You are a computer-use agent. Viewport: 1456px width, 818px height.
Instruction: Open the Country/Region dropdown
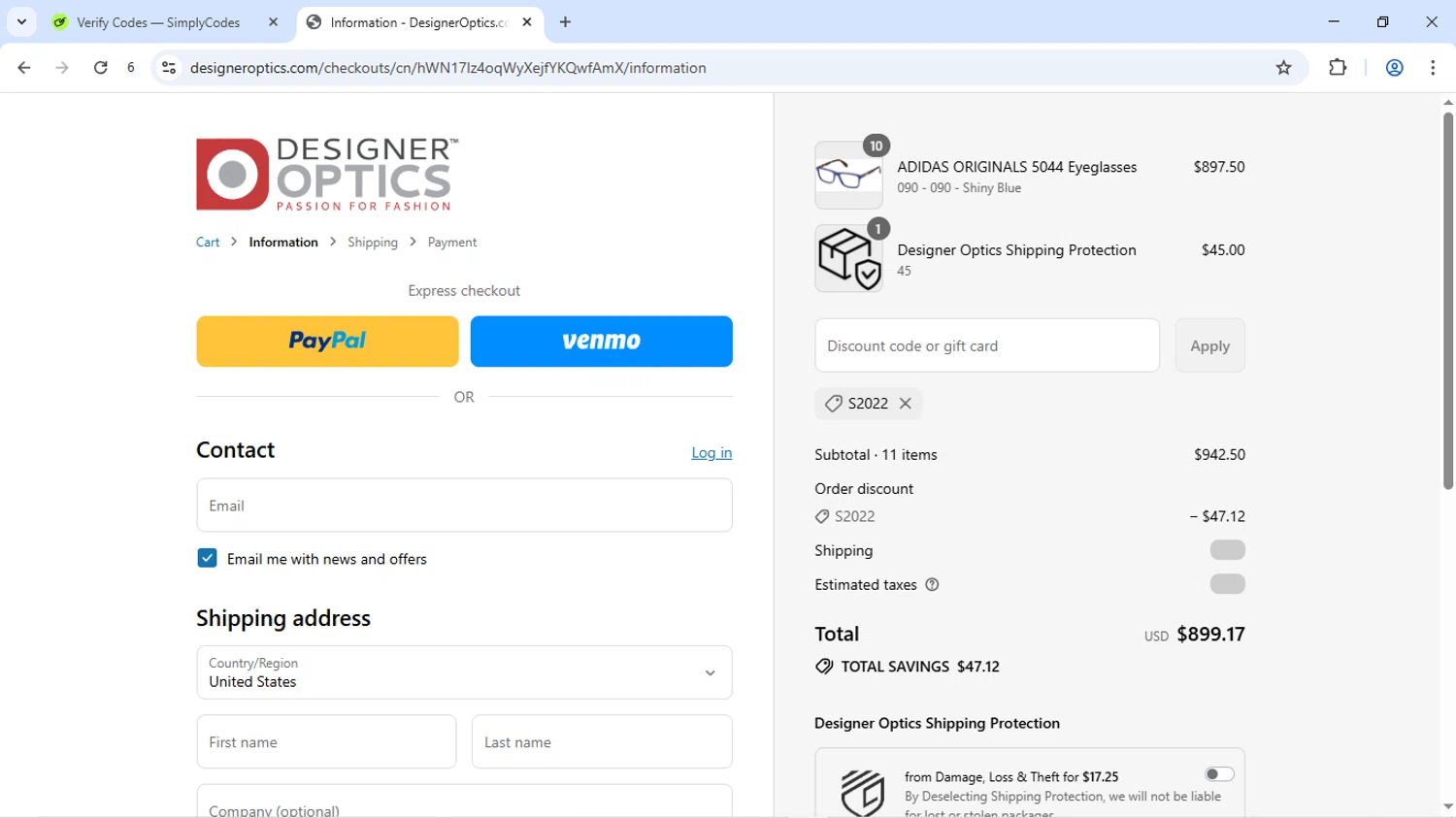pos(464,672)
